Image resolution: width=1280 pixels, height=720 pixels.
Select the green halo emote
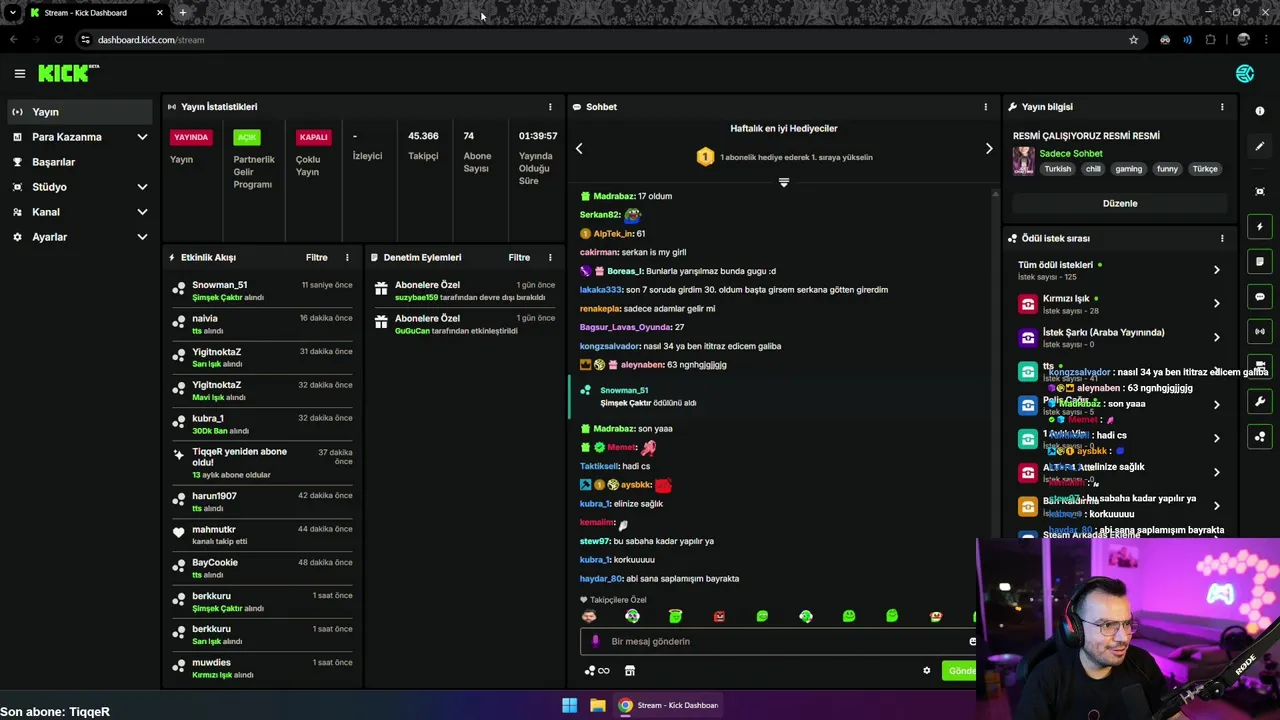(x=675, y=616)
